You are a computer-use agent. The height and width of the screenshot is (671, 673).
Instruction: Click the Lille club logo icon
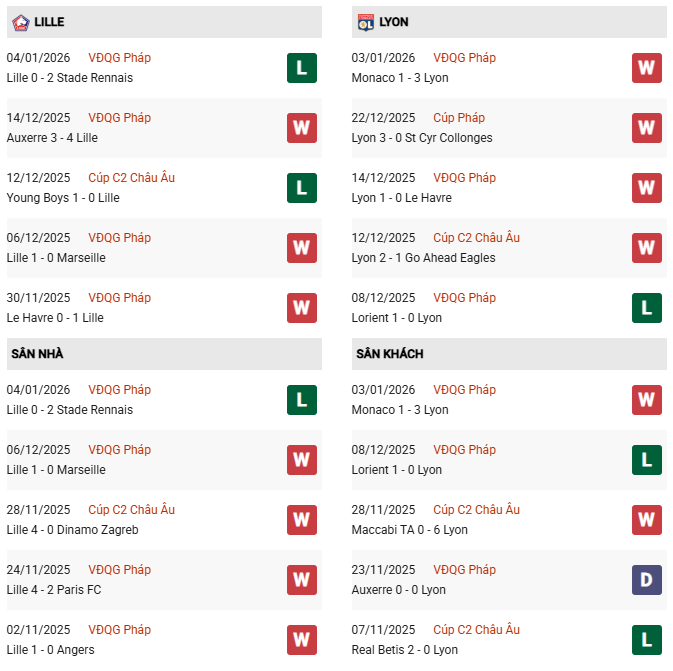coord(20,22)
